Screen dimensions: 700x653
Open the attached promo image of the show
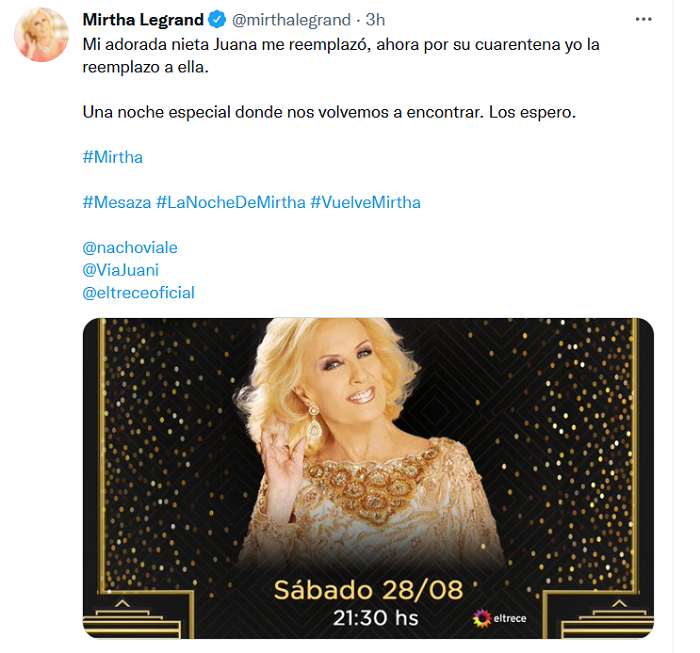pyautogui.click(x=368, y=478)
